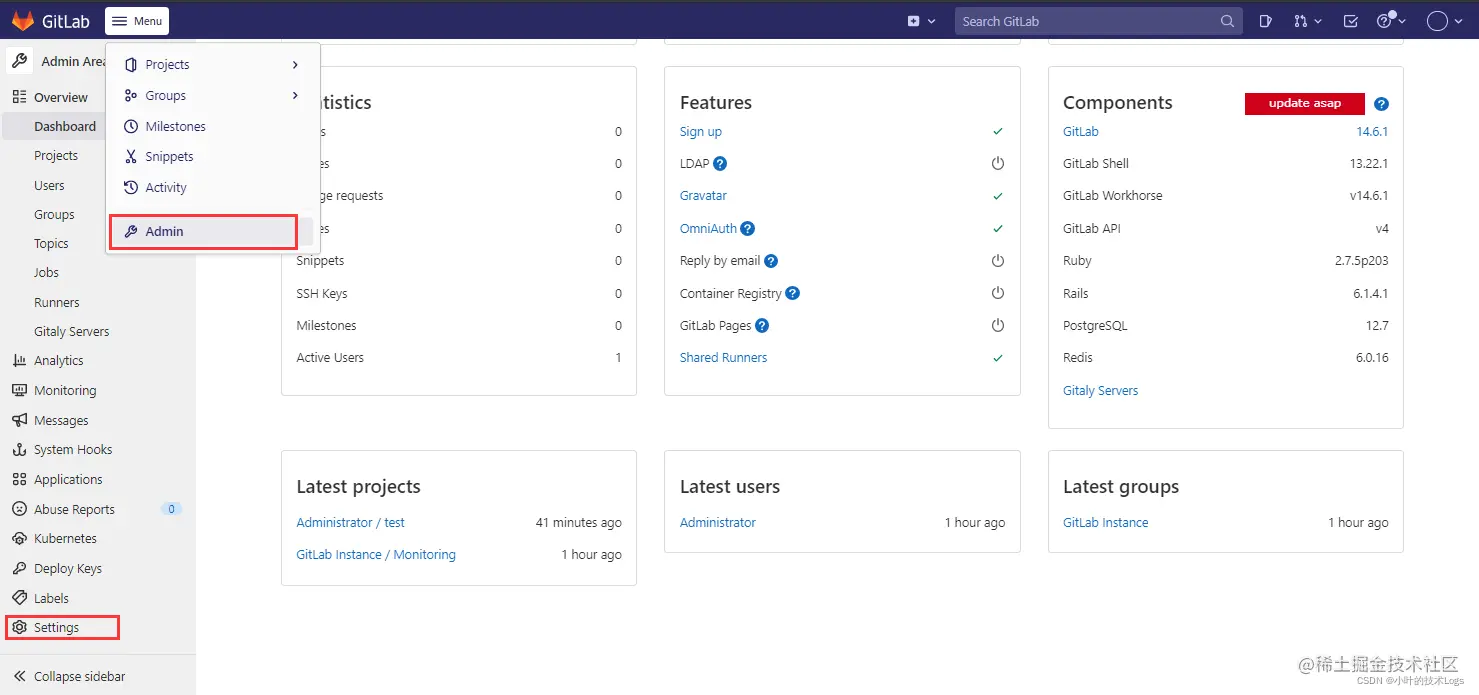
Task: Click the Applications grid icon
Action: pyautogui.click(x=19, y=479)
